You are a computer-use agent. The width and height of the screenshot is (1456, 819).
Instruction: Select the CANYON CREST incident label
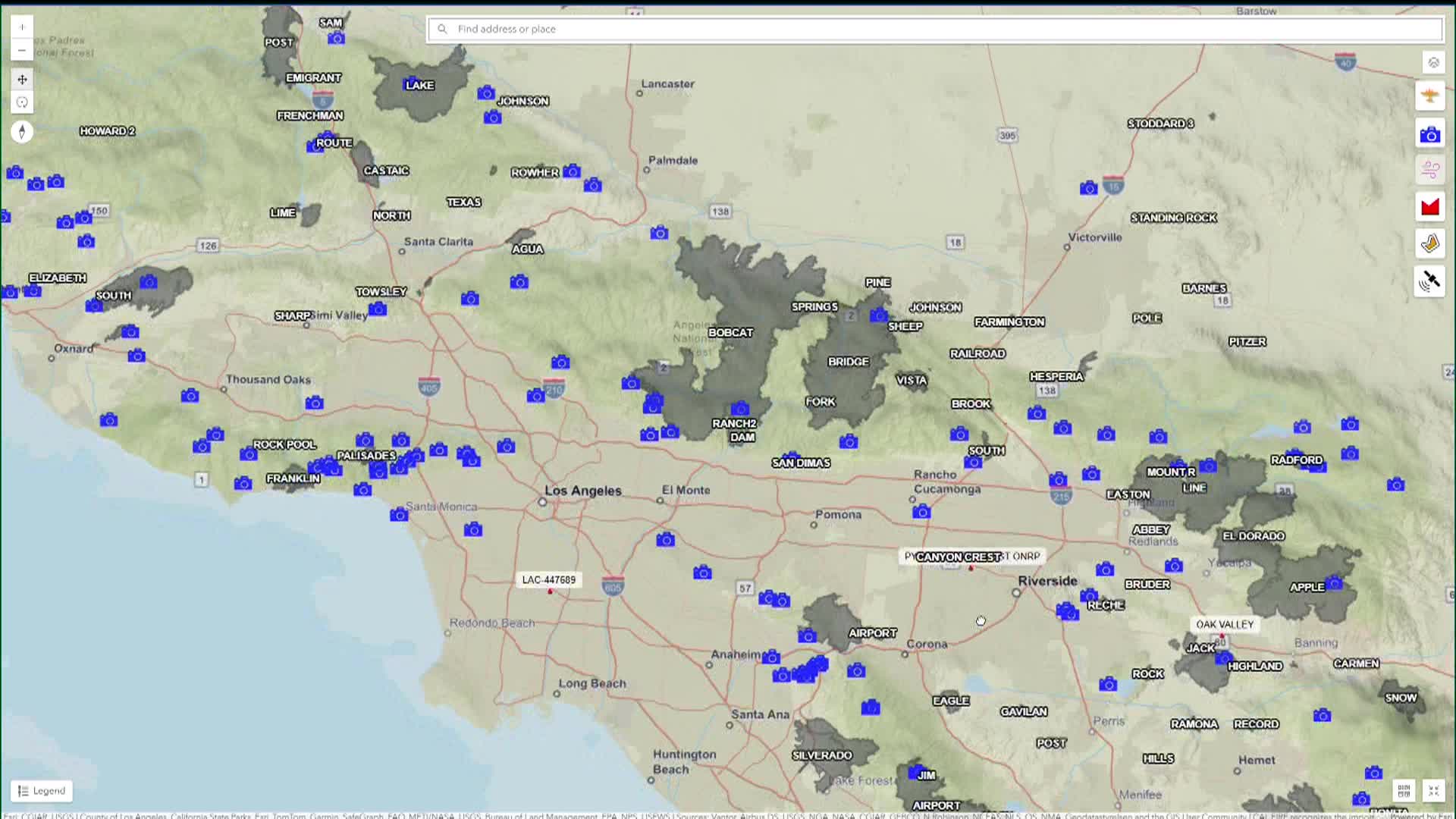tap(957, 557)
